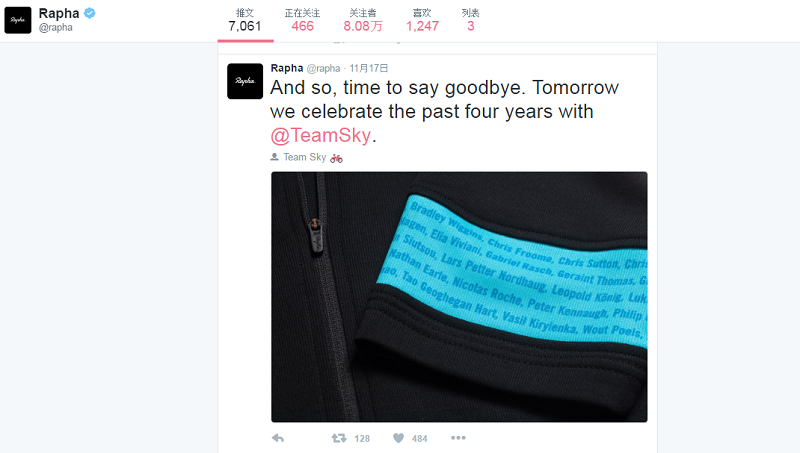Image resolution: width=800 pixels, height=453 pixels.
Task: Open the 推文 7,061 tab
Action: click(x=245, y=21)
